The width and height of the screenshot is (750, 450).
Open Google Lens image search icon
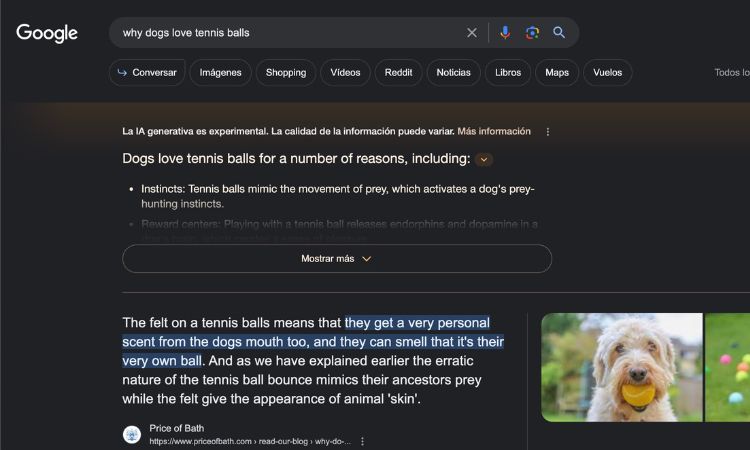[532, 33]
